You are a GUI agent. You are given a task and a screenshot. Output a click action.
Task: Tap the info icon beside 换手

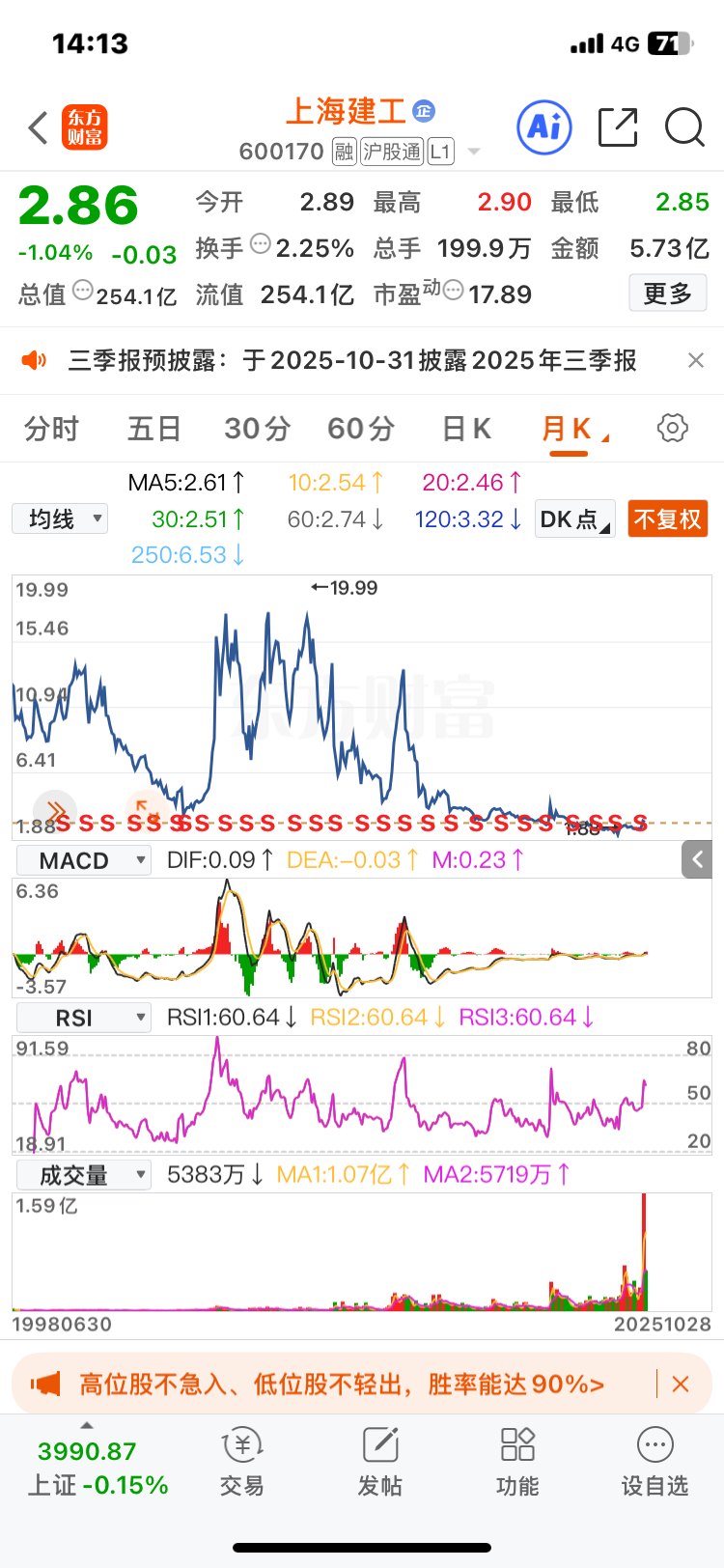click(x=260, y=243)
